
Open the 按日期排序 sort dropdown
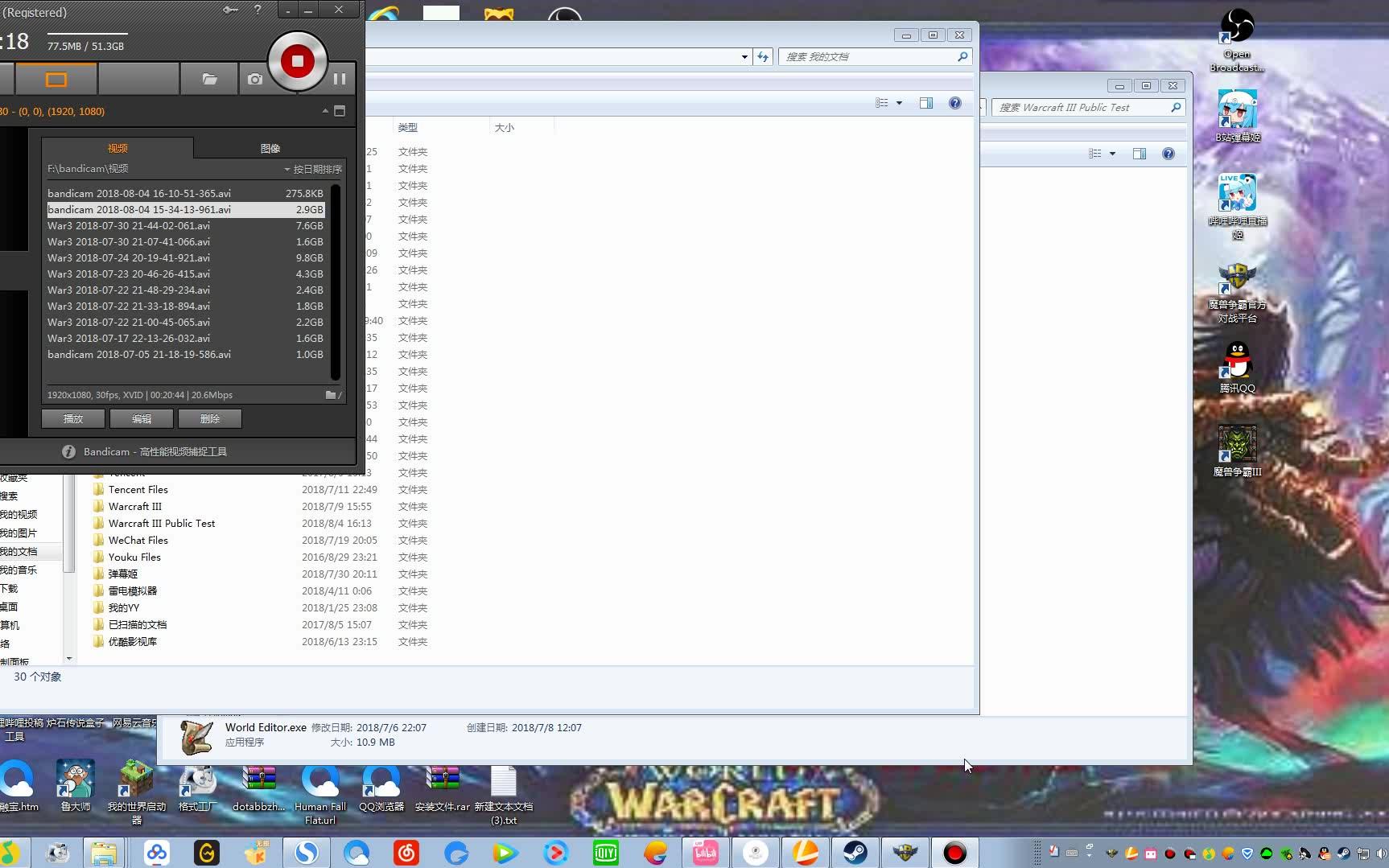click(x=313, y=169)
